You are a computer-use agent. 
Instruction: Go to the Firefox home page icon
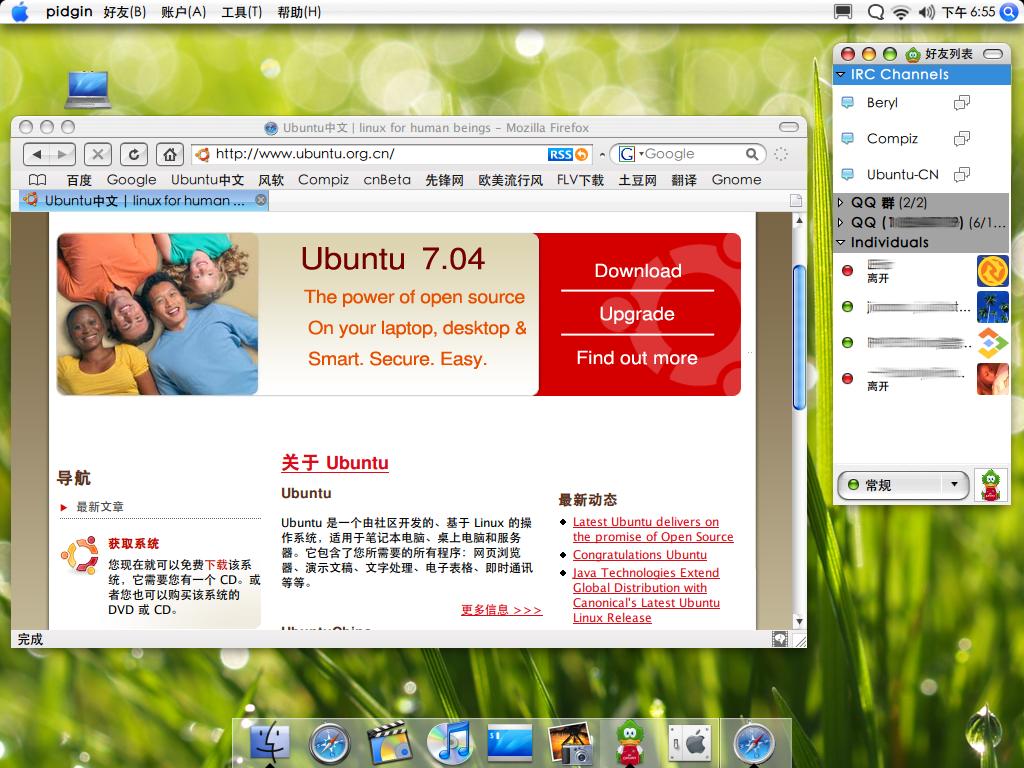click(x=170, y=154)
